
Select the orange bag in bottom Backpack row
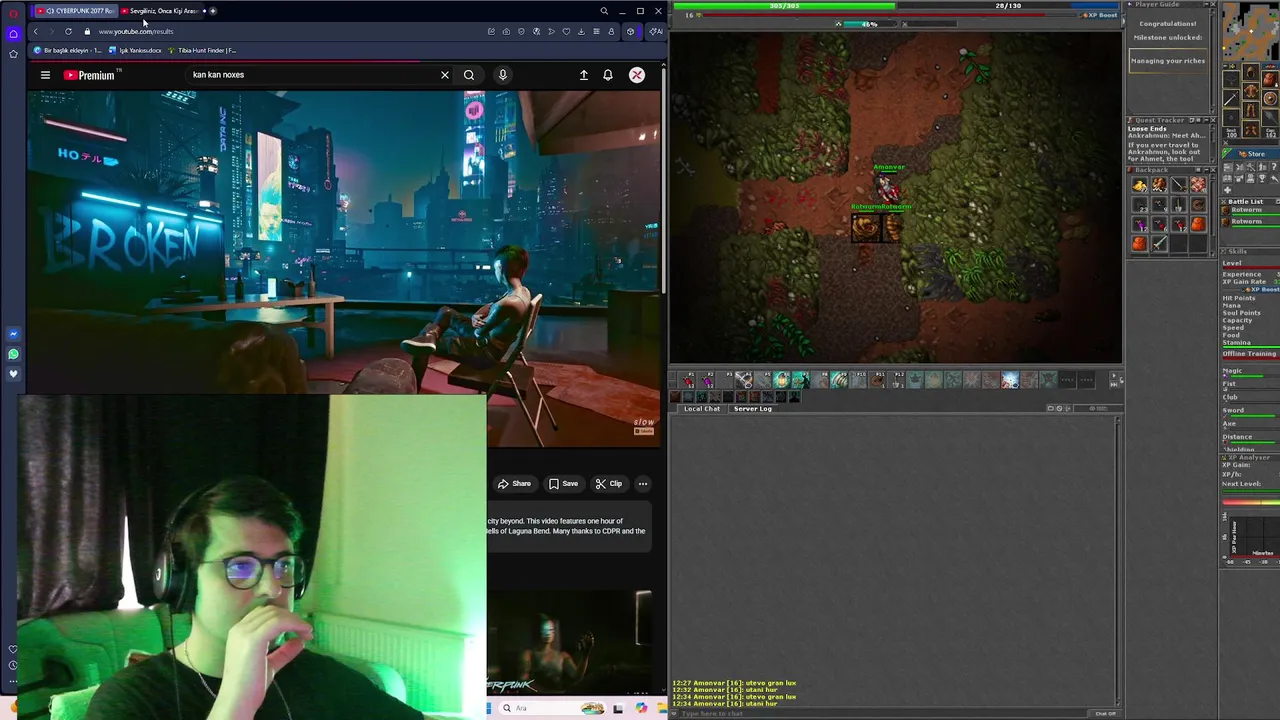pos(1139,243)
